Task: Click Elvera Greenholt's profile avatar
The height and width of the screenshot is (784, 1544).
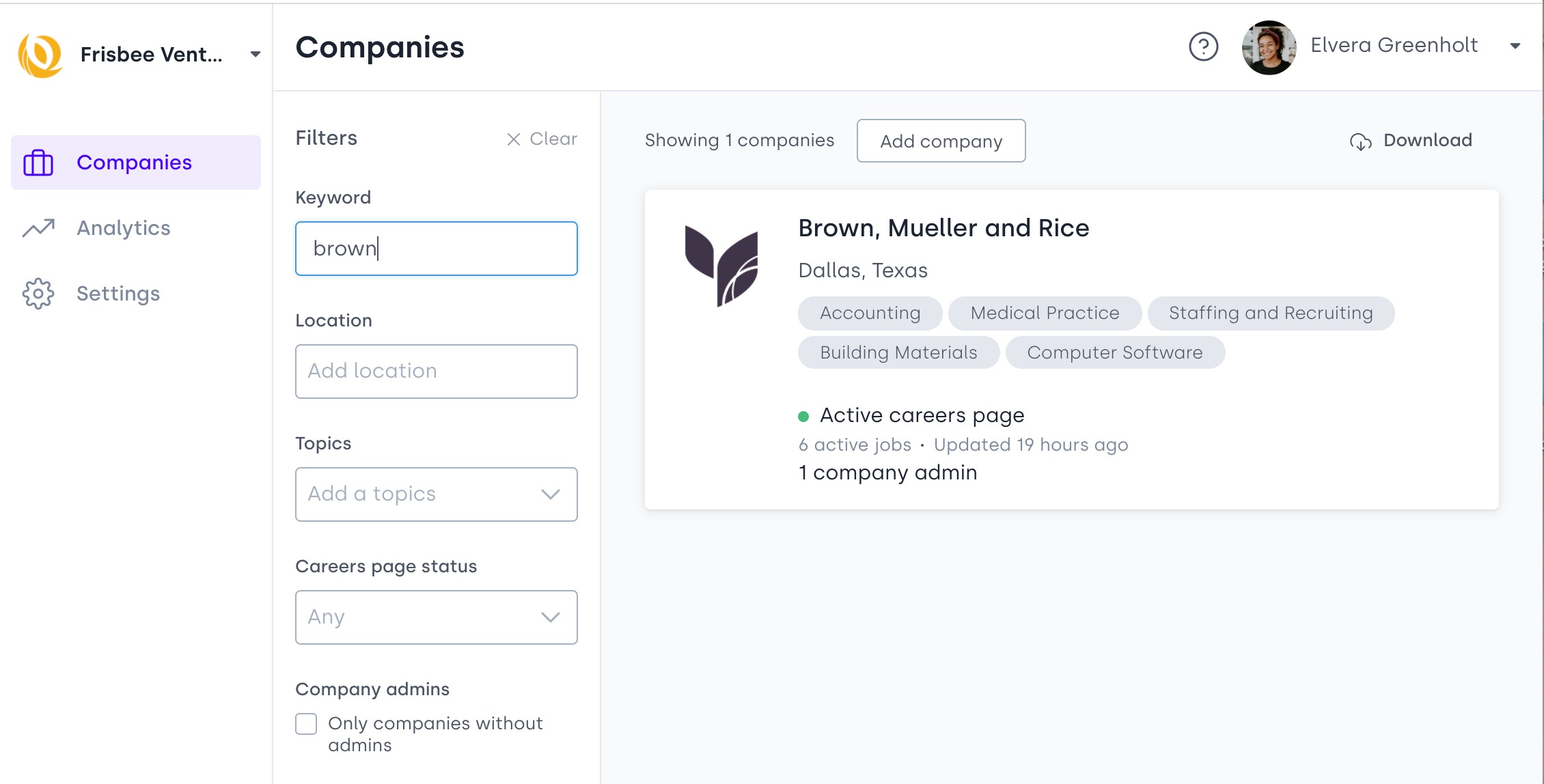Action: click(x=1269, y=47)
